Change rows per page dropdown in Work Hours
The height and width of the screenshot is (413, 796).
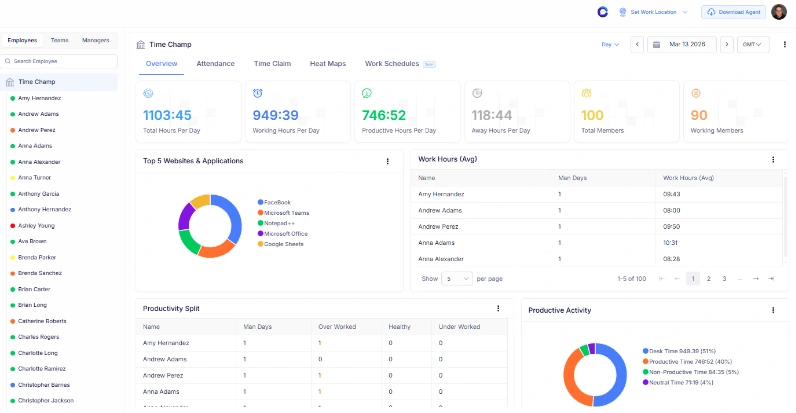(x=456, y=278)
